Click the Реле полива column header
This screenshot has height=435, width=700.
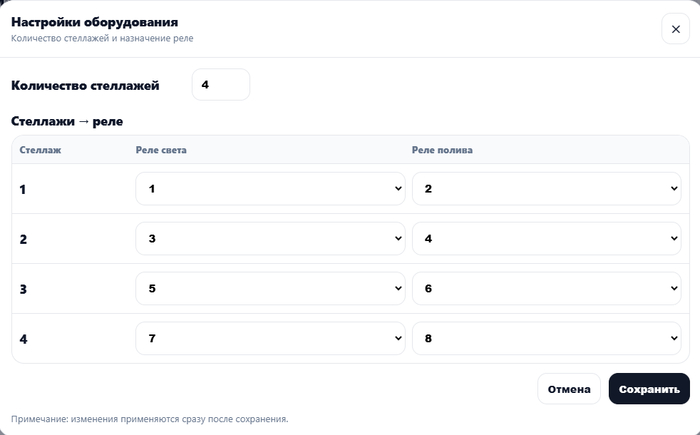[x=442, y=150]
